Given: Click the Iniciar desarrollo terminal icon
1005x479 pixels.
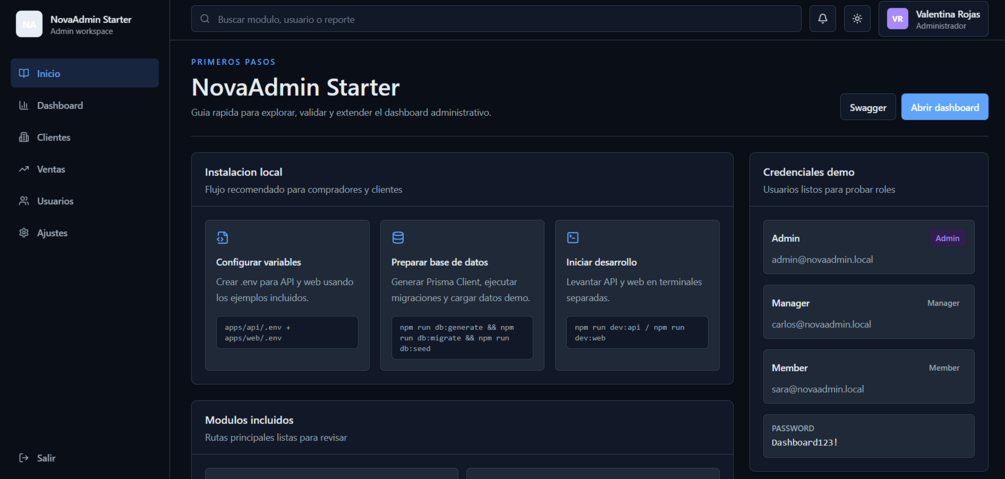Looking at the screenshot, I should (x=573, y=238).
